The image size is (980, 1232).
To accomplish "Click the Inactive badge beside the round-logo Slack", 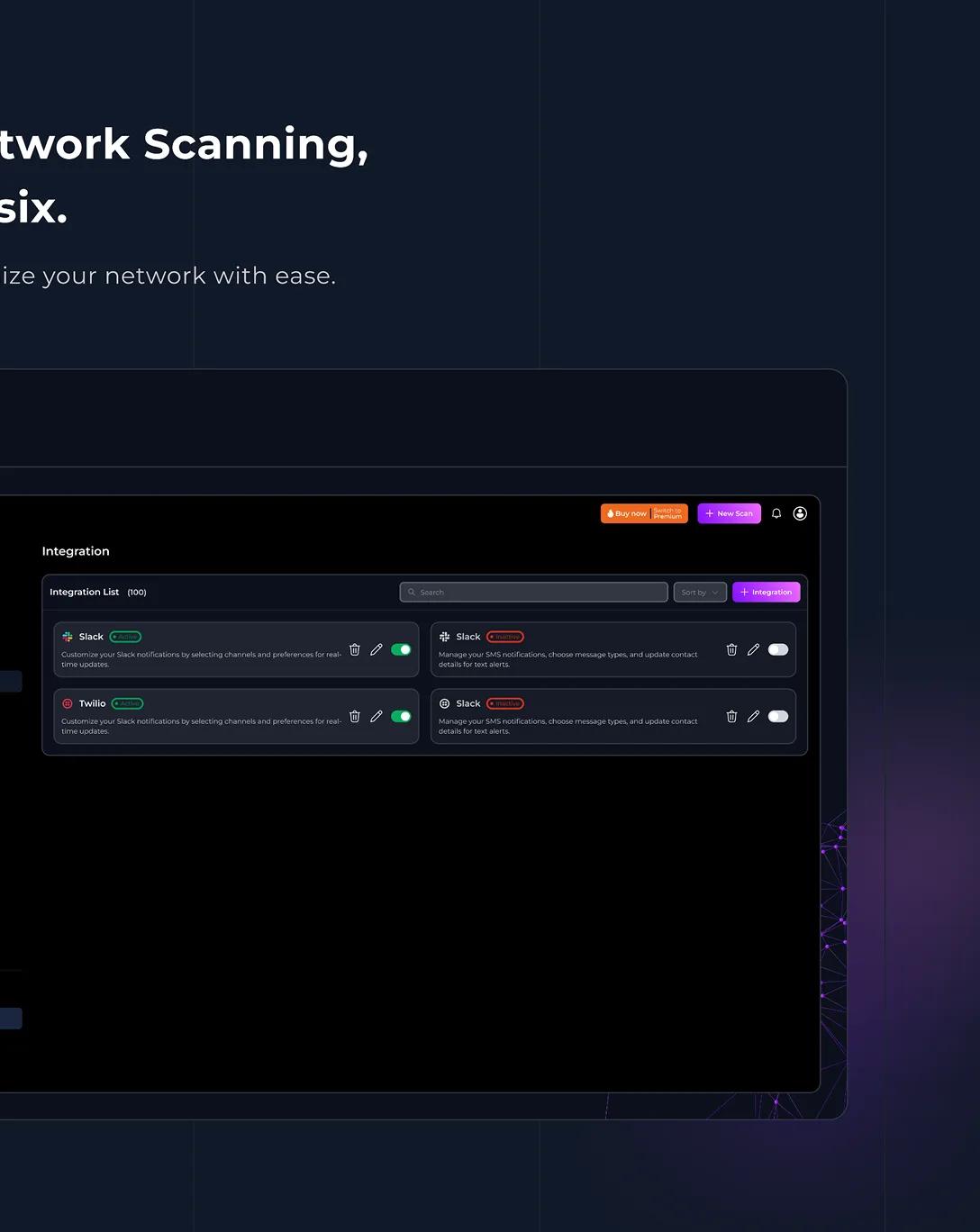I will click(x=505, y=703).
